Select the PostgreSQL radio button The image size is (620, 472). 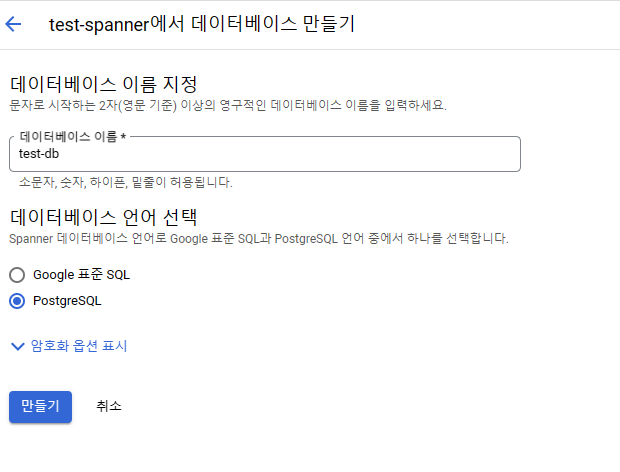click(17, 300)
